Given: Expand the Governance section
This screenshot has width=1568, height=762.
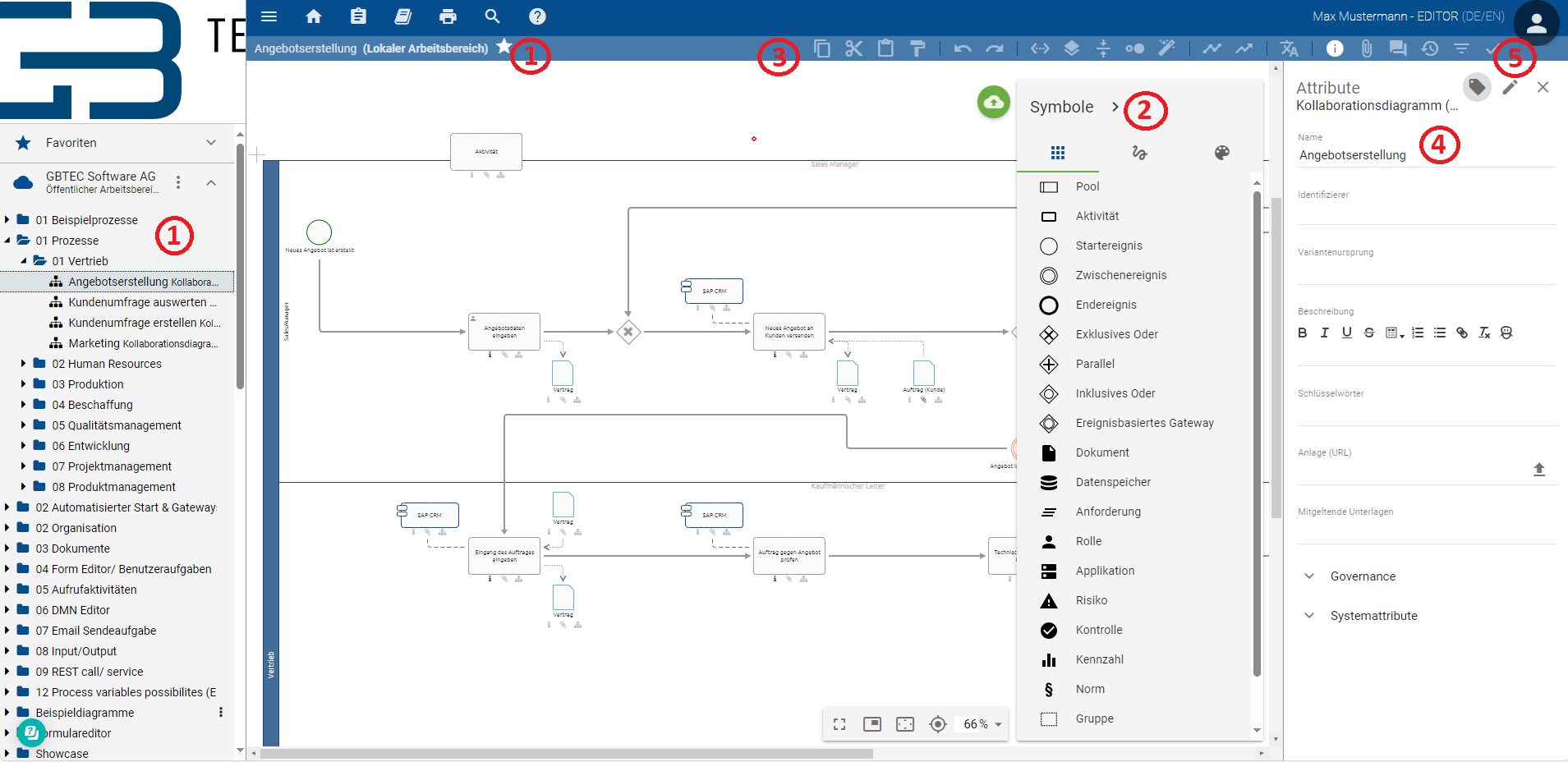Looking at the screenshot, I should tap(1363, 576).
